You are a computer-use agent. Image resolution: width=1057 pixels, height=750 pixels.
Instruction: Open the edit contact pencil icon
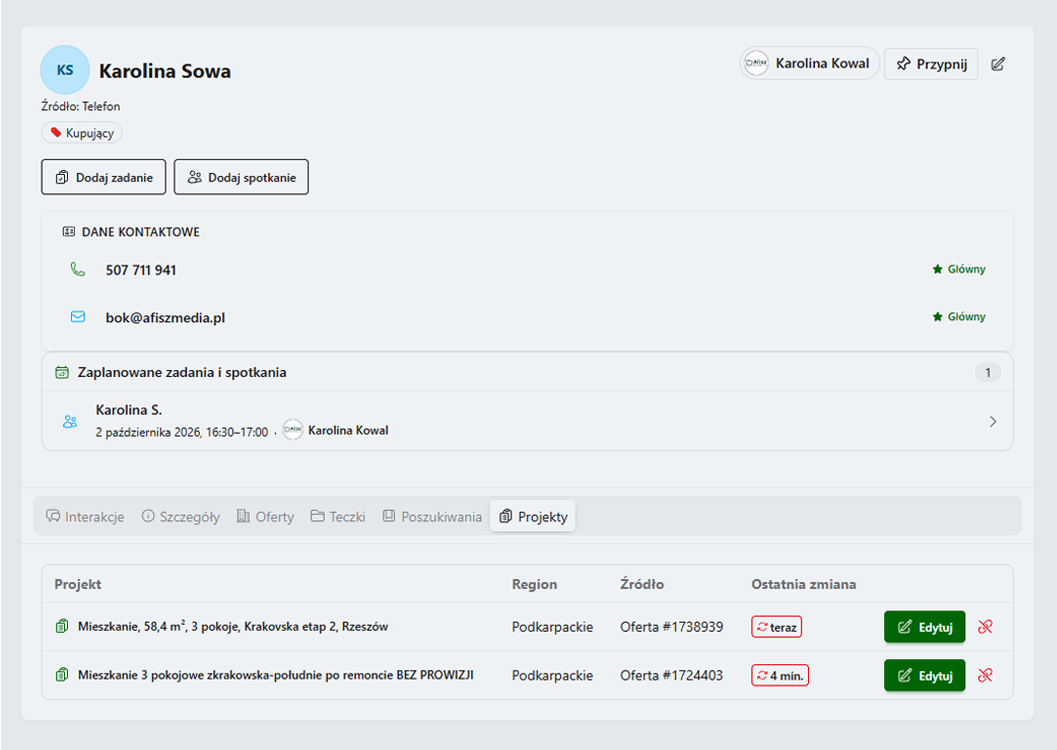(998, 64)
